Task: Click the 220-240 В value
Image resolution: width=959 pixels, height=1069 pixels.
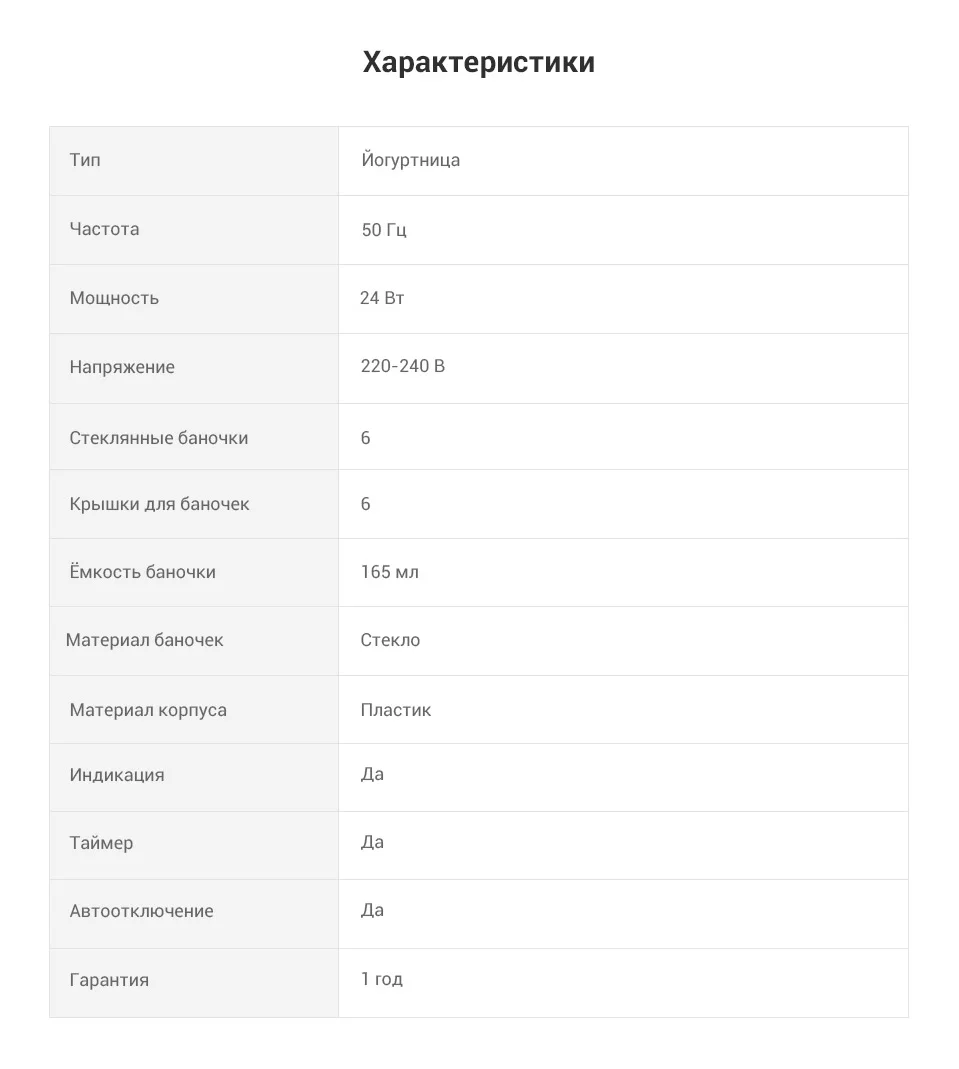Action: pyautogui.click(x=403, y=366)
